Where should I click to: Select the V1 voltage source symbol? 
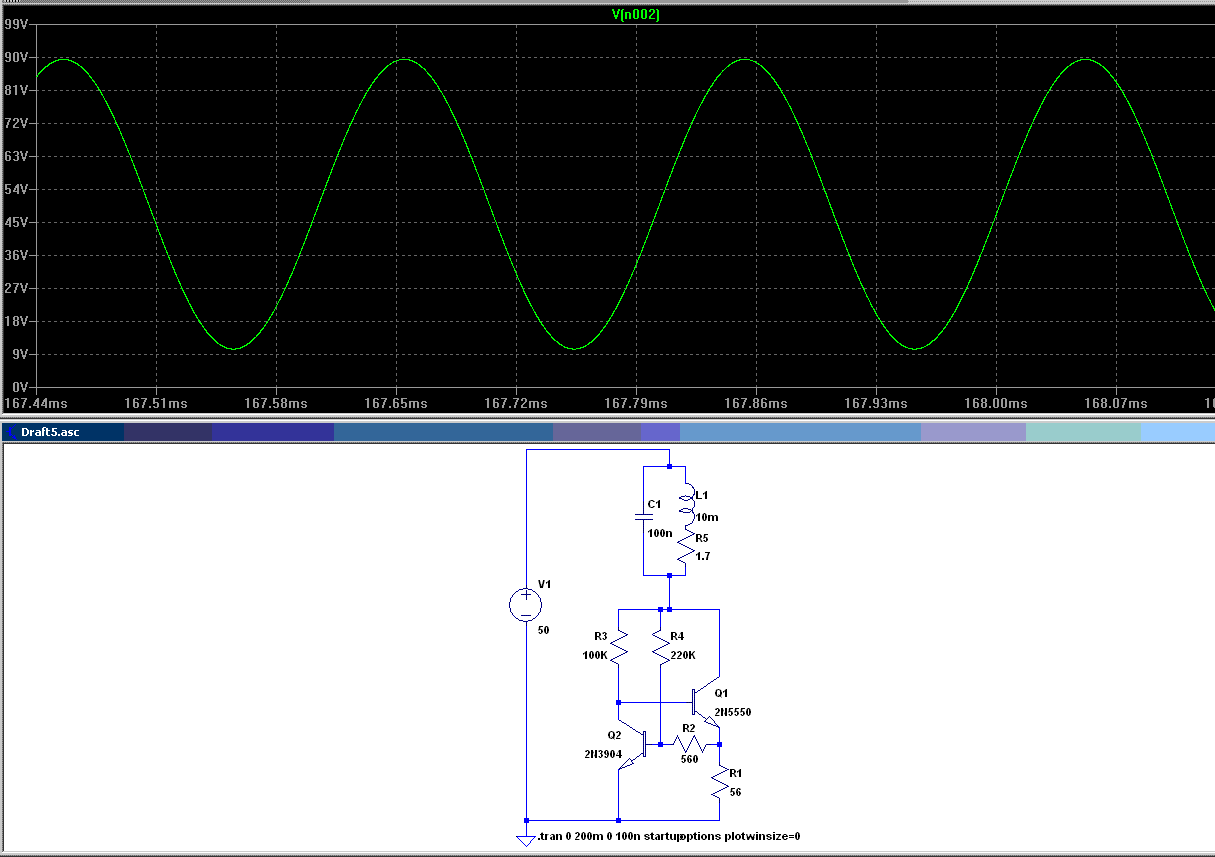(x=526, y=604)
